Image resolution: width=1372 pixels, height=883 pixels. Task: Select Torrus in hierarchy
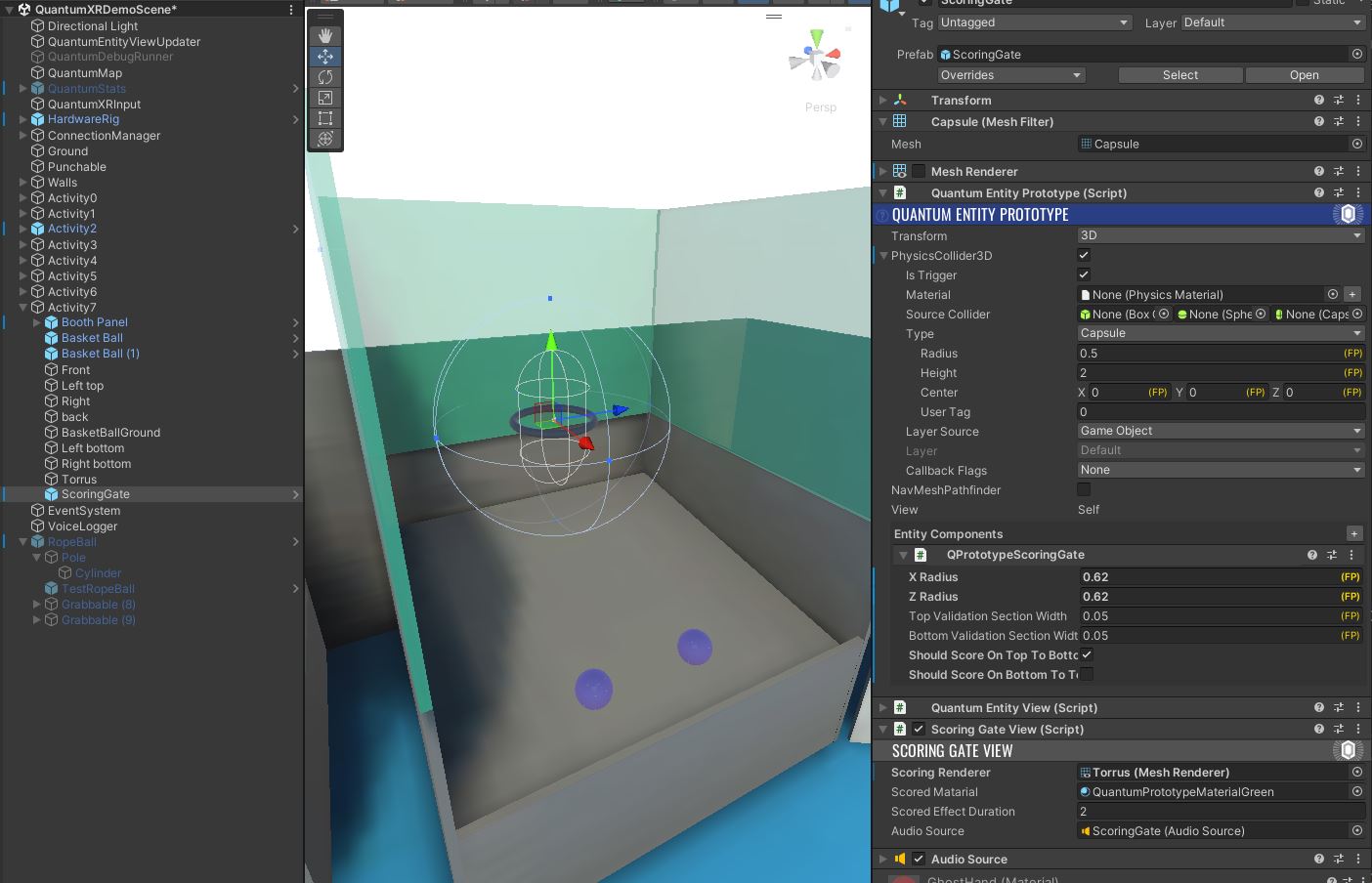79,480
